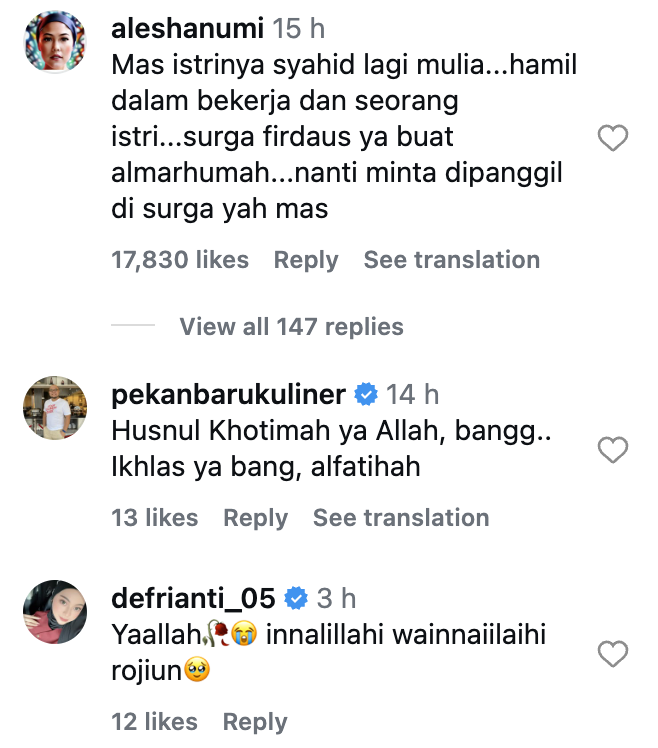Viewport: 658px width, 748px height.
Task: Like the aleshanumi comment with heart icon
Action: [612, 138]
